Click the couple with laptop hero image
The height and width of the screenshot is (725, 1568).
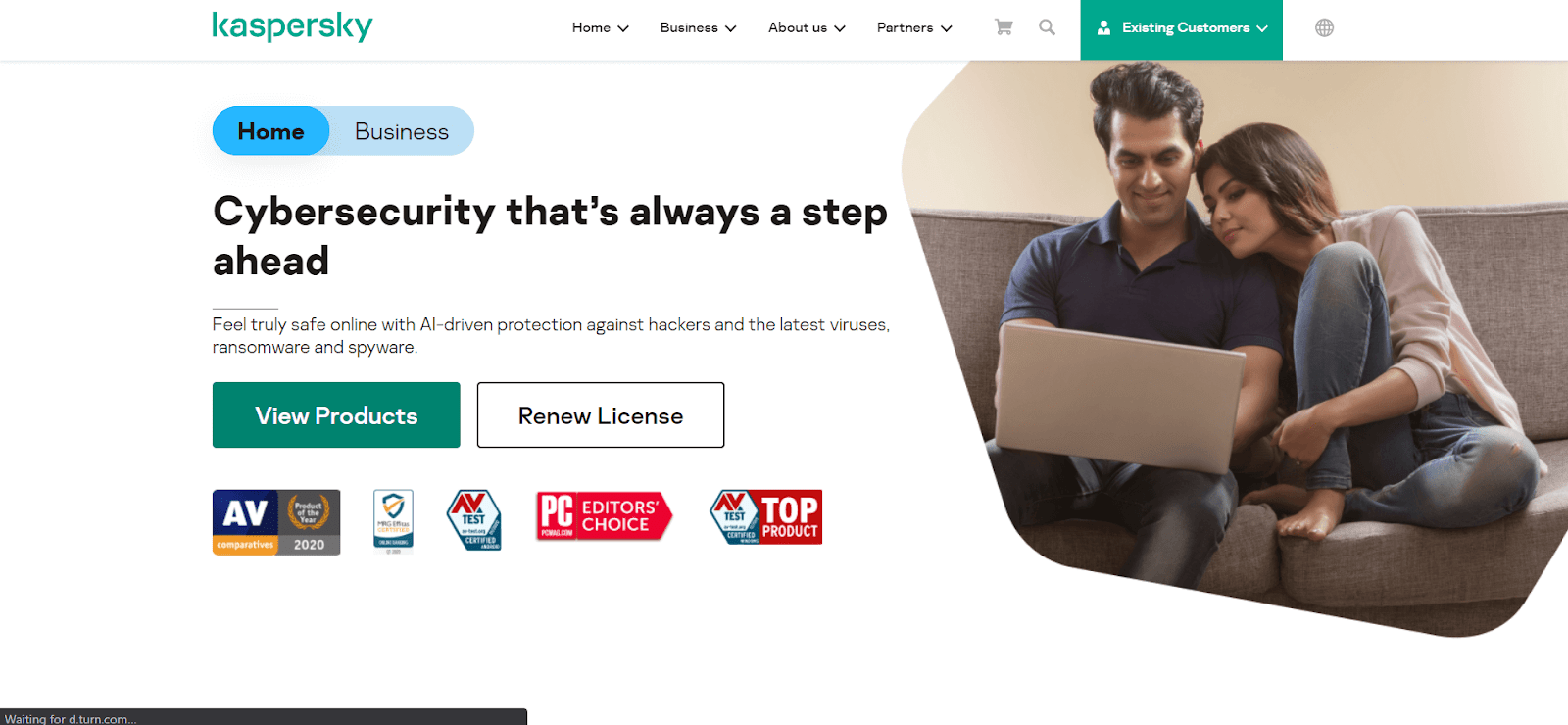tap(1235, 348)
